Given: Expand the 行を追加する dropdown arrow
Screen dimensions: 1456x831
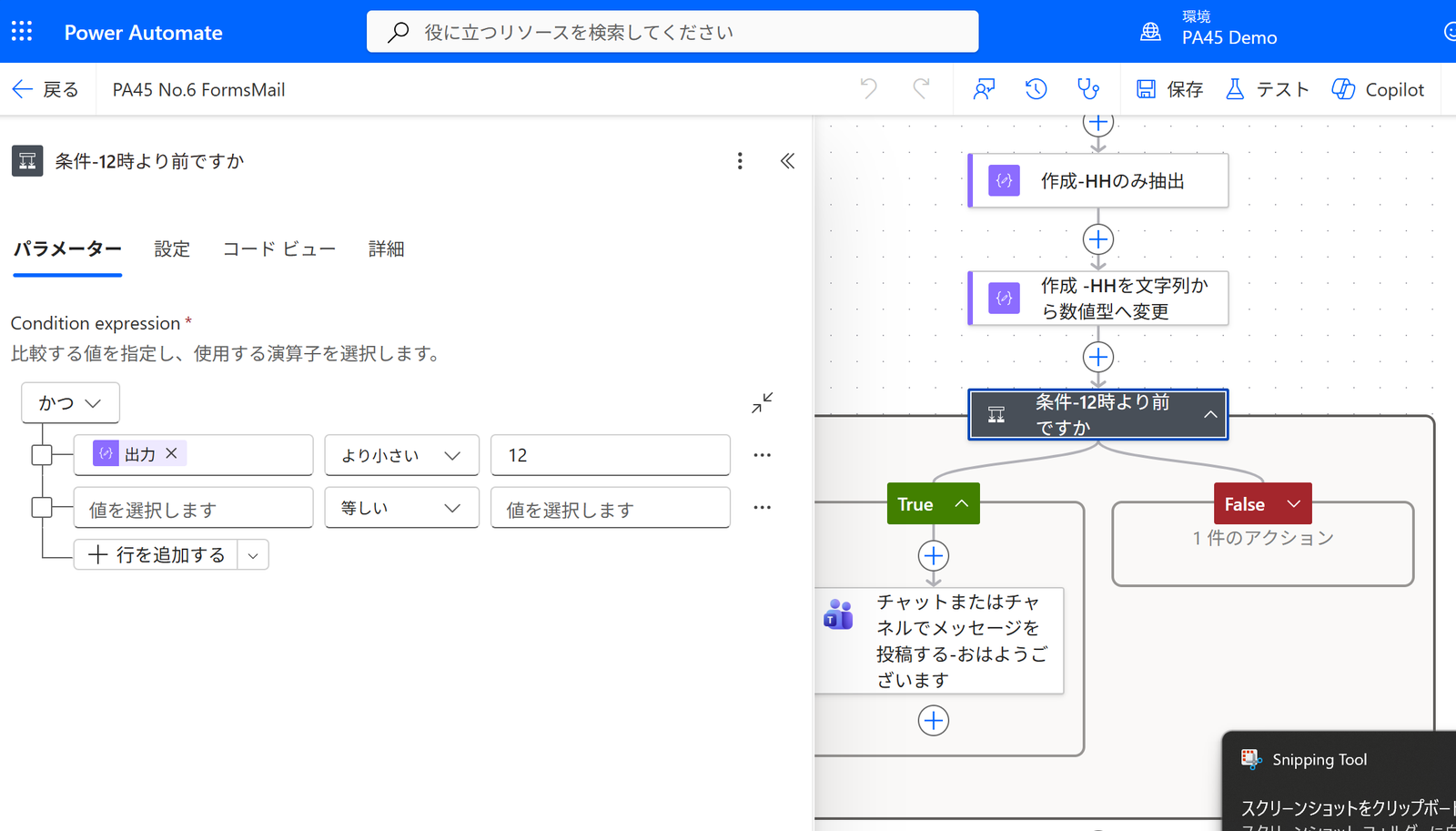Looking at the screenshot, I should pyautogui.click(x=253, y=555).
